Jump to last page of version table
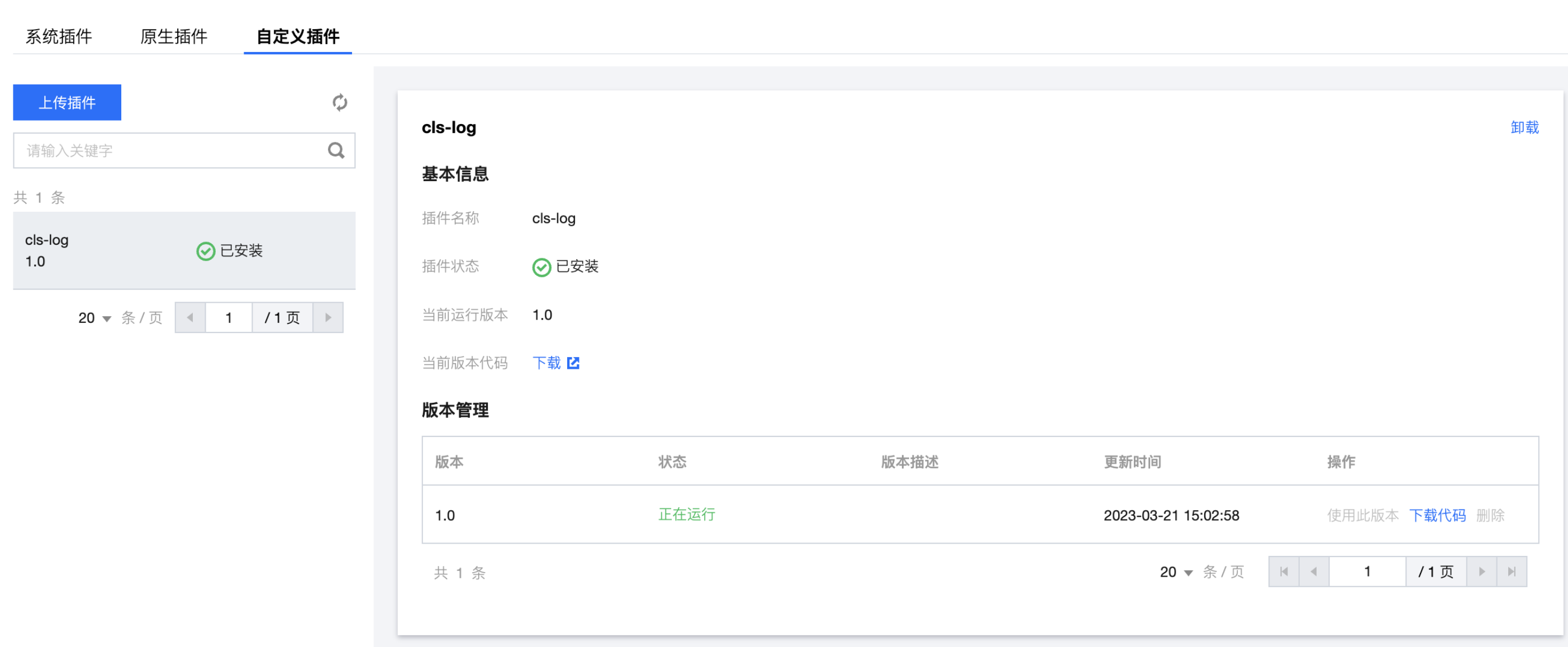Viewport: 1568px width, 647px height. click(x=1512, y=572)
